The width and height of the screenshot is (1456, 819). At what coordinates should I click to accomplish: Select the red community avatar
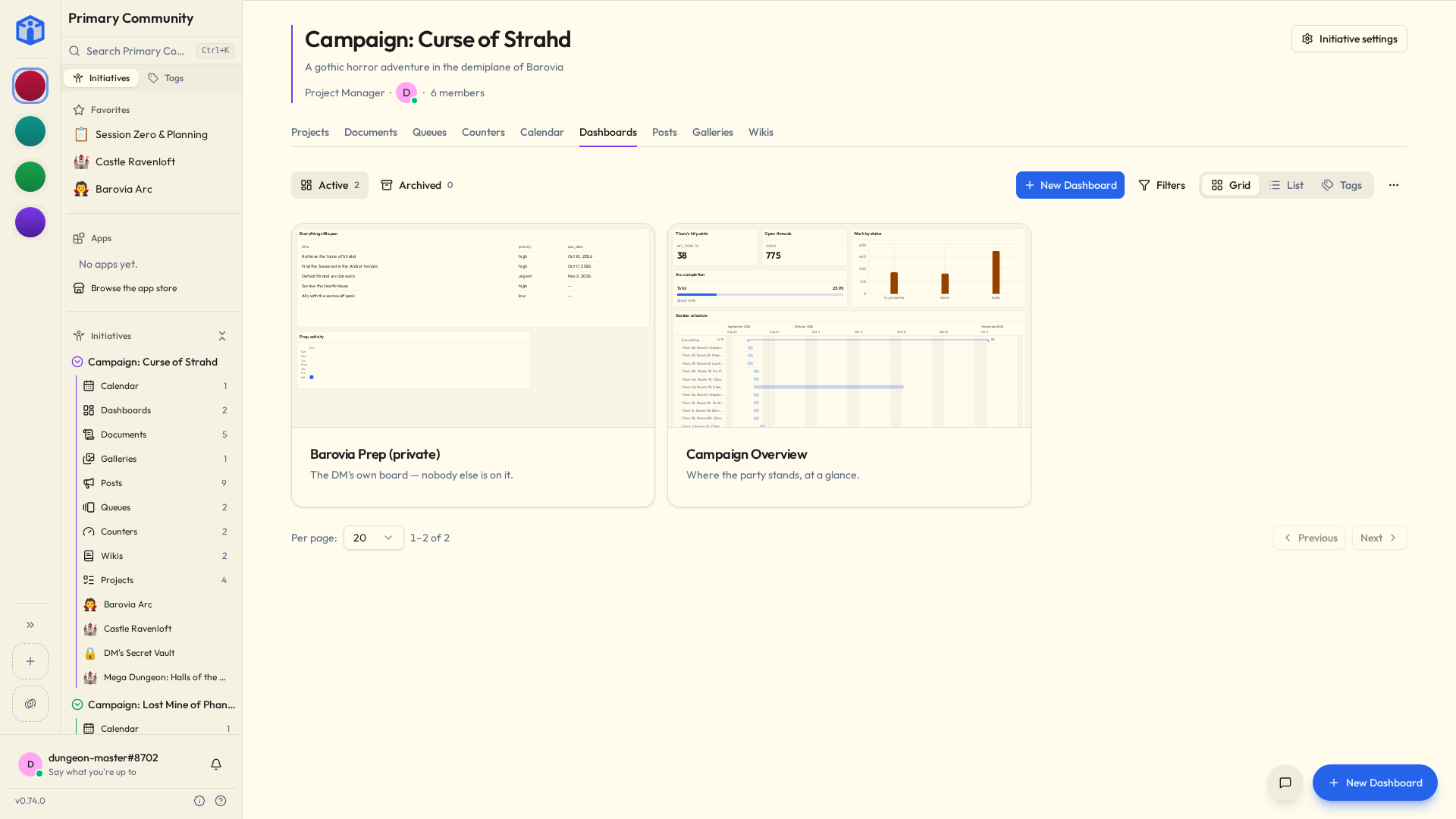coord(30,86)
